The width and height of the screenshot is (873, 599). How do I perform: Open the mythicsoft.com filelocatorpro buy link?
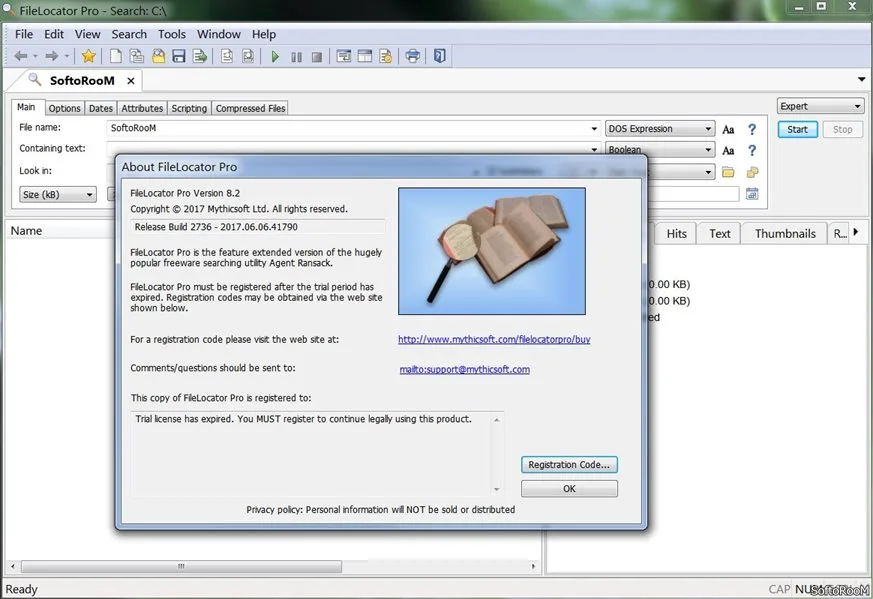pos(494,339)
